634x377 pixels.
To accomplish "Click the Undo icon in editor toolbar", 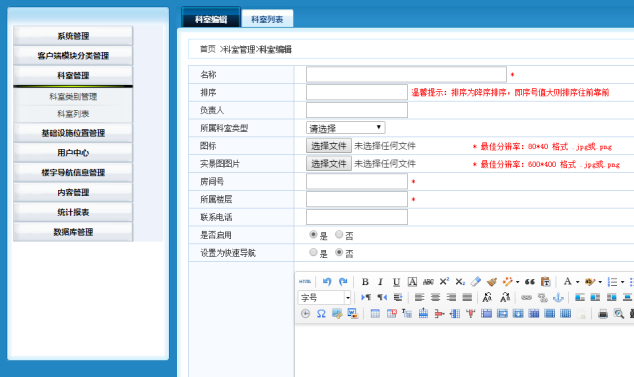I will [x=327, y=282].
